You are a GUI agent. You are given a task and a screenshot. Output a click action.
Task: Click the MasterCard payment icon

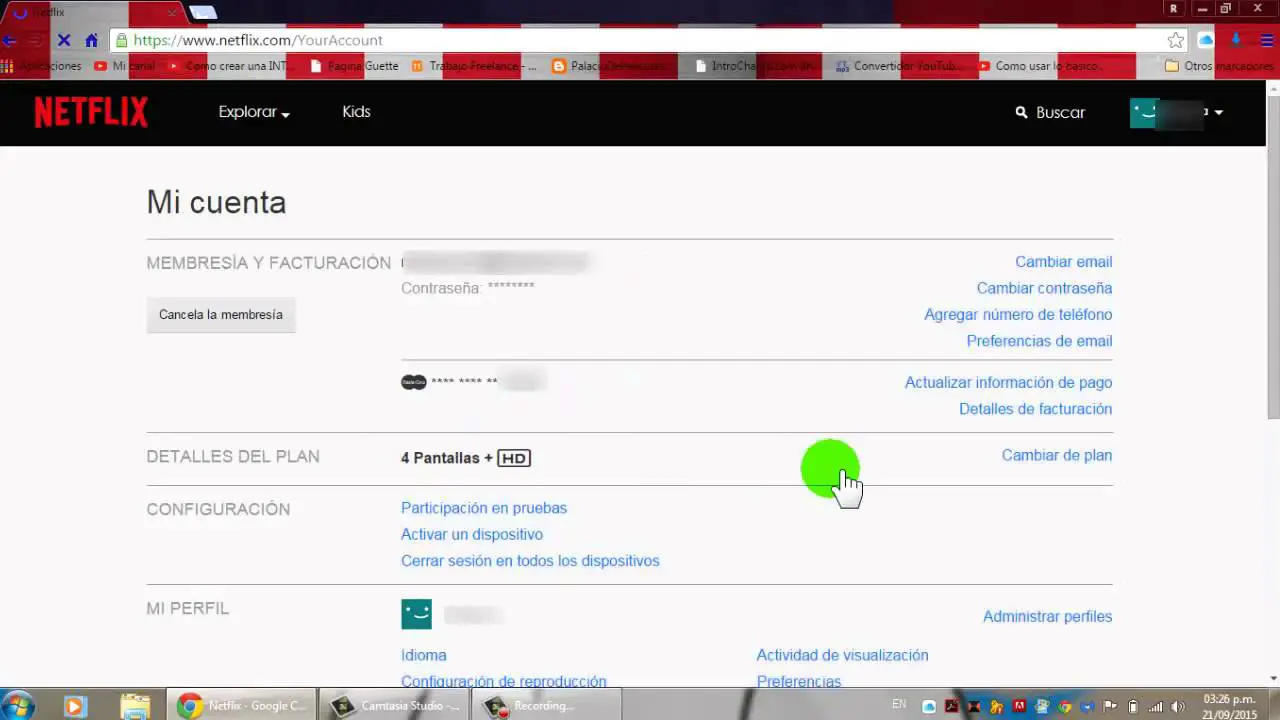[x=414, y=382]
